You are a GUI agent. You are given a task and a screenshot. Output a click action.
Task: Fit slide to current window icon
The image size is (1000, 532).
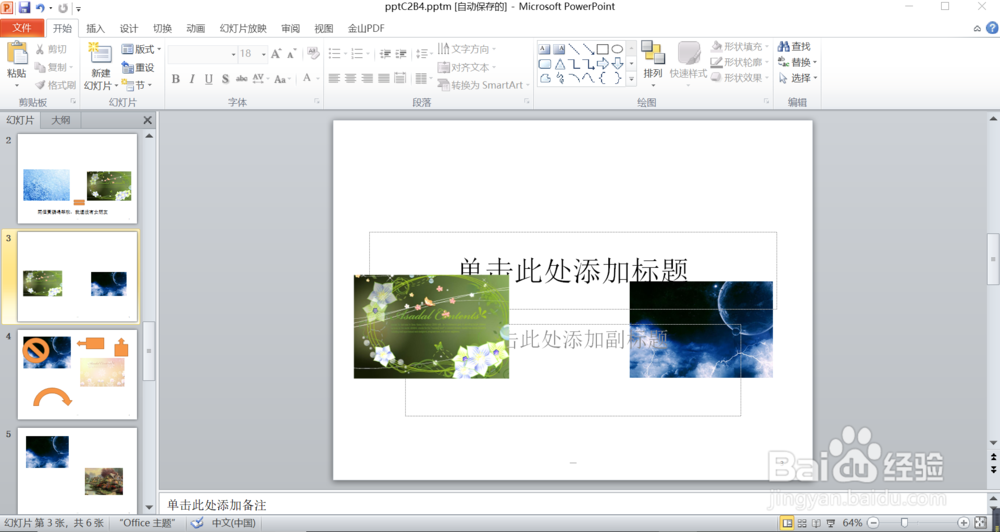(980, 523)
